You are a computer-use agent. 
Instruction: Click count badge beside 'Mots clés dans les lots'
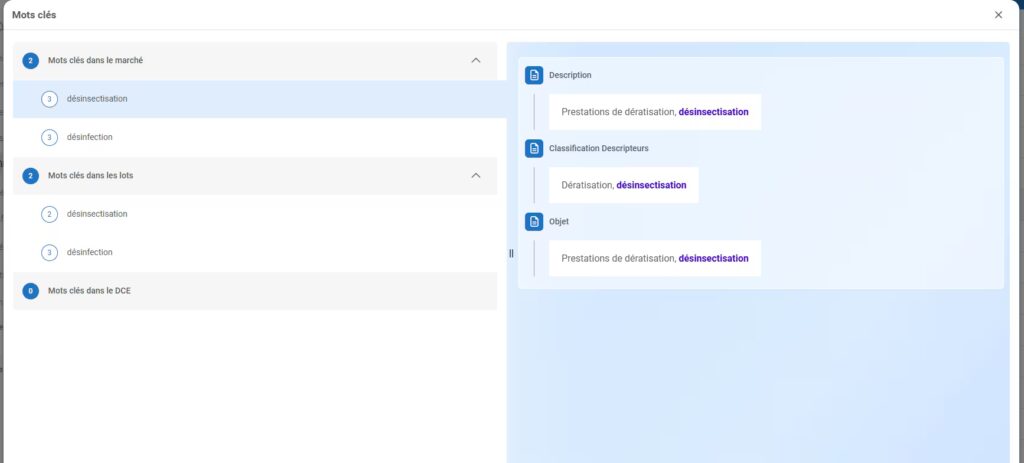pyautogui.click(x=31, y=176)
